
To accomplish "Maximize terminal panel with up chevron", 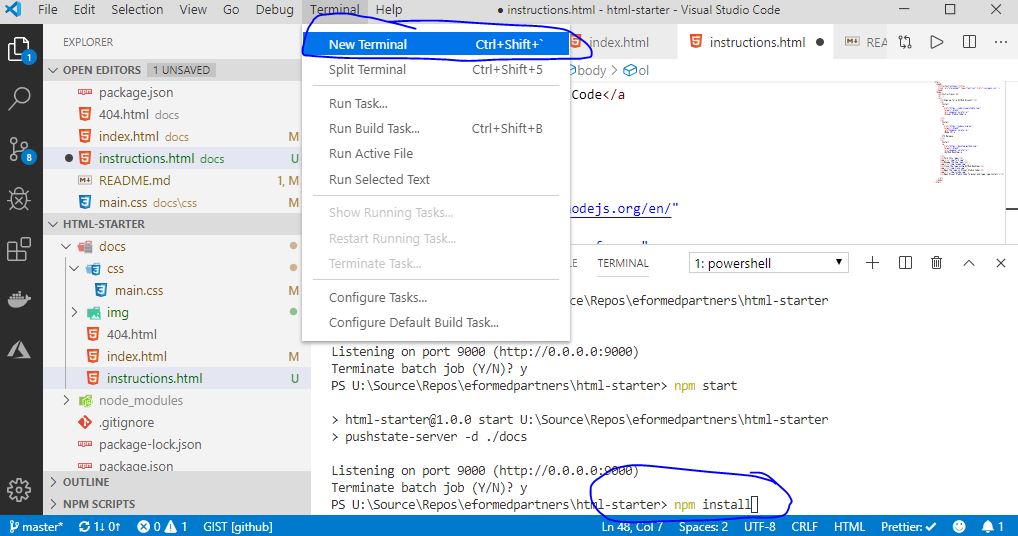I will pyautogui.click(x=968, y=263).
